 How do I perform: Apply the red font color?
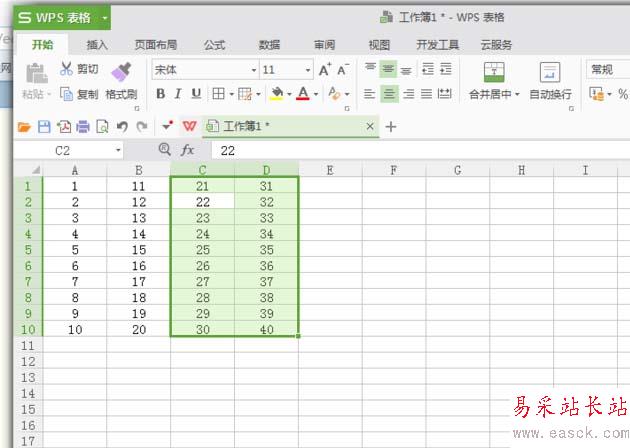[303, 94]
